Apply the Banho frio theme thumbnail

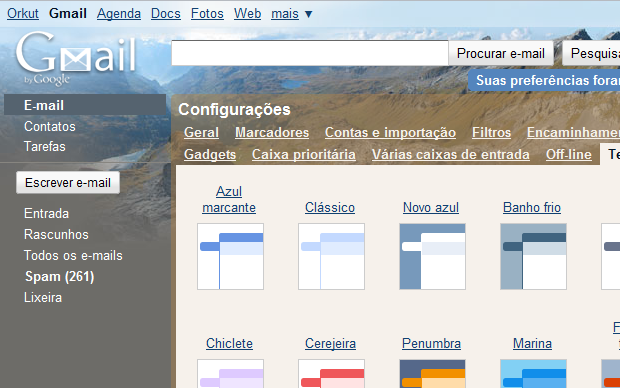tap(533, 256)
